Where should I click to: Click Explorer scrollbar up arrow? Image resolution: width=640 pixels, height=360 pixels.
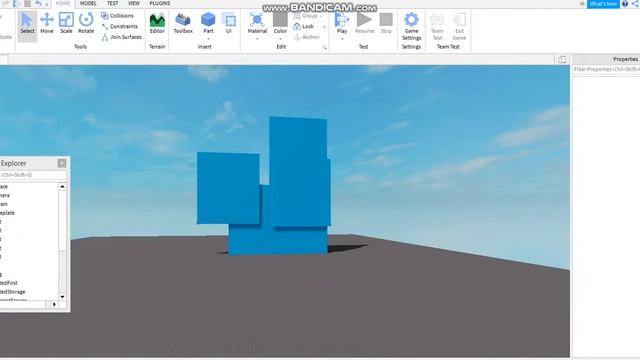[62, 187]
